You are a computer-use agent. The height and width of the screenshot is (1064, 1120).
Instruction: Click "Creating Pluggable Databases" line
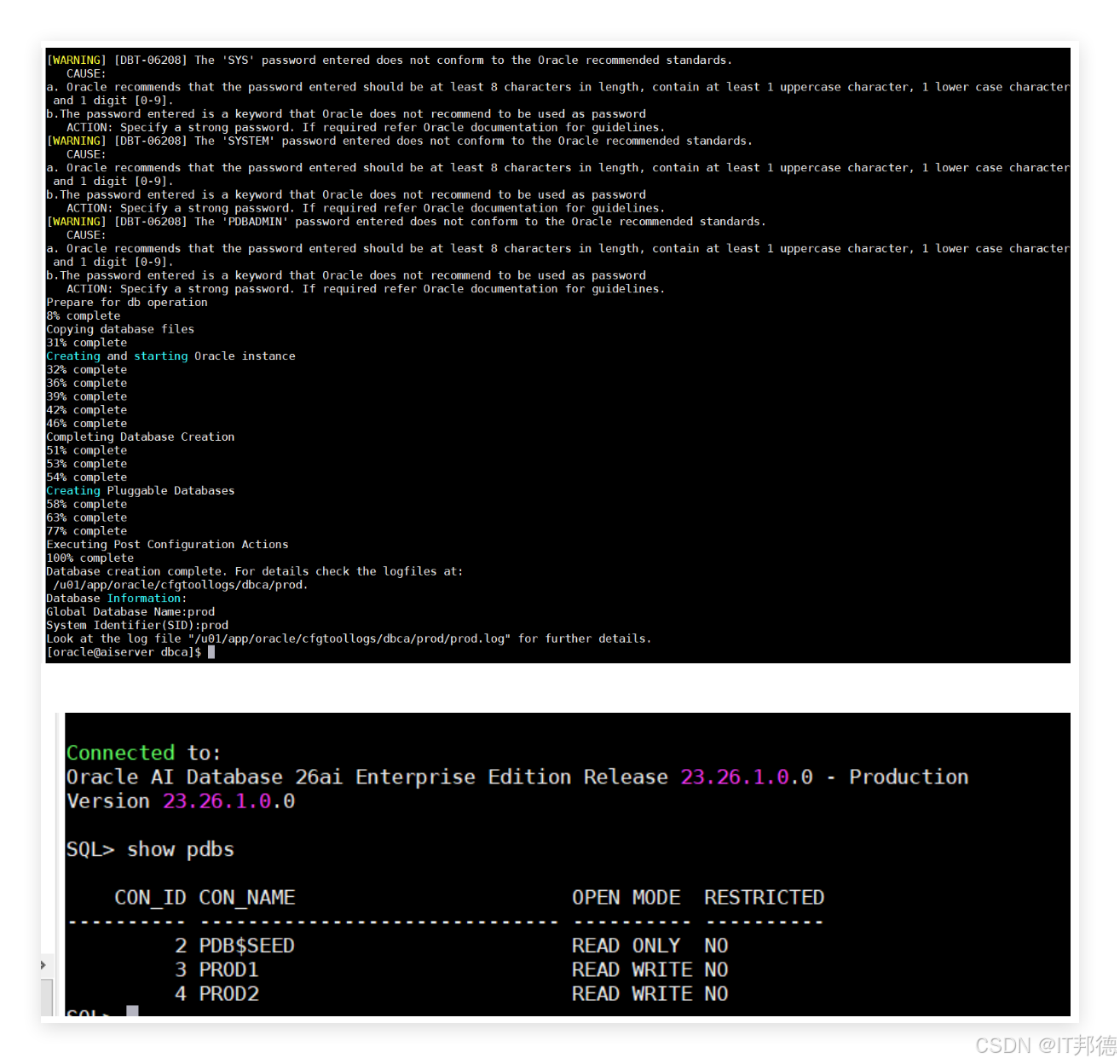pyautogui.click(x=141, y=491)
